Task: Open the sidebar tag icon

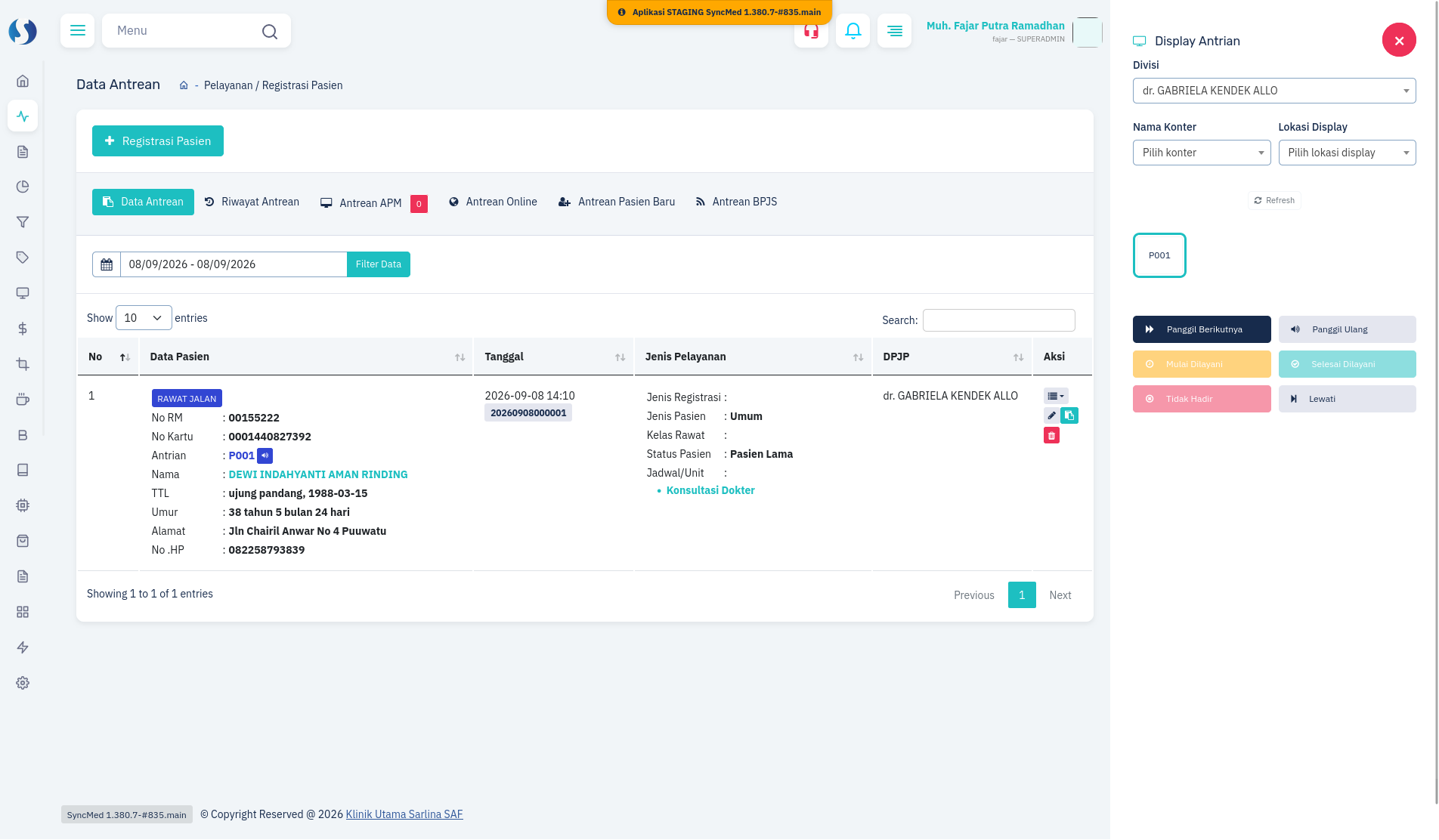Action: (x=23, y=258)
